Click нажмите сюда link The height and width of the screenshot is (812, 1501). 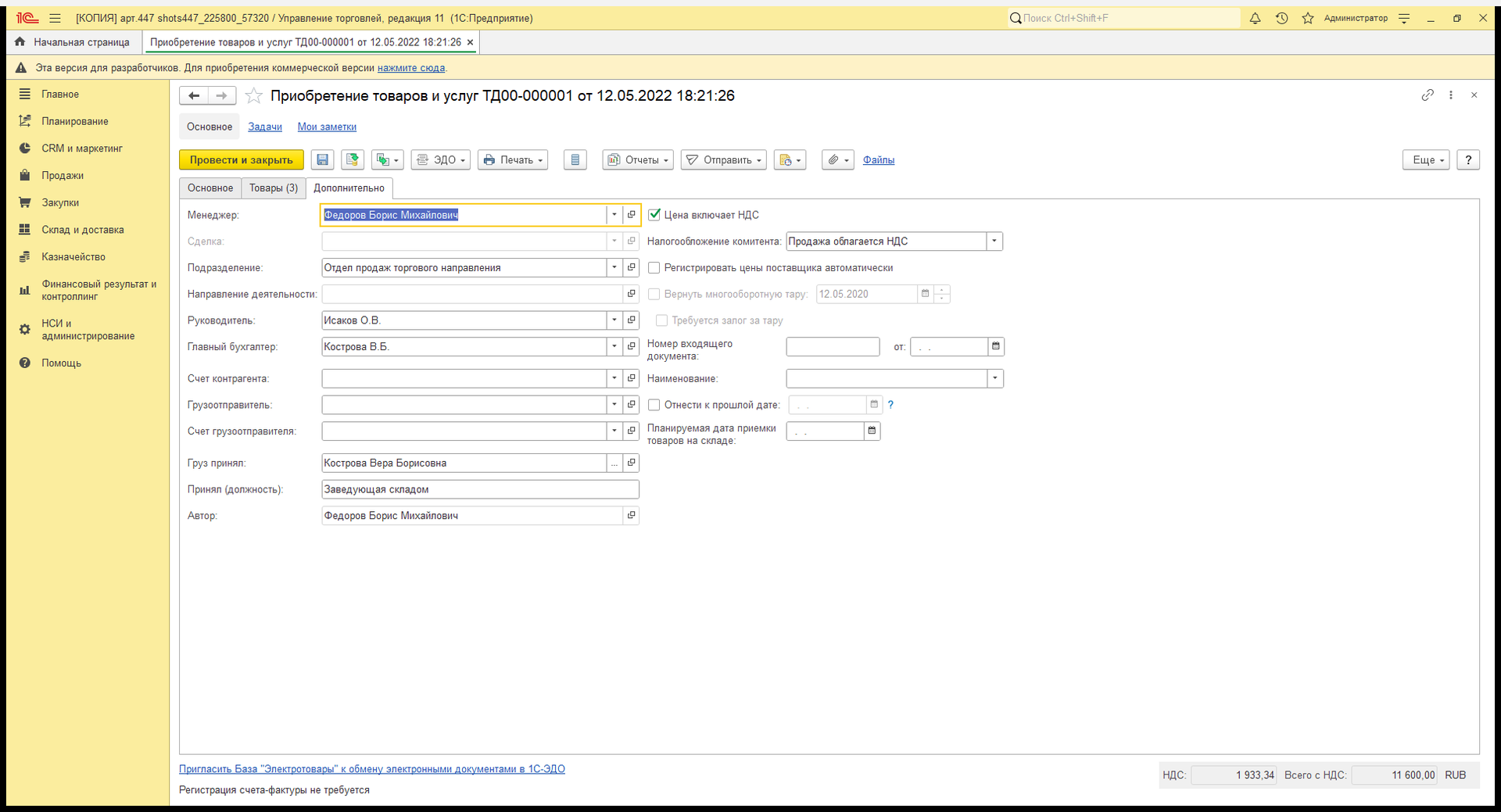tap(411, 68)
